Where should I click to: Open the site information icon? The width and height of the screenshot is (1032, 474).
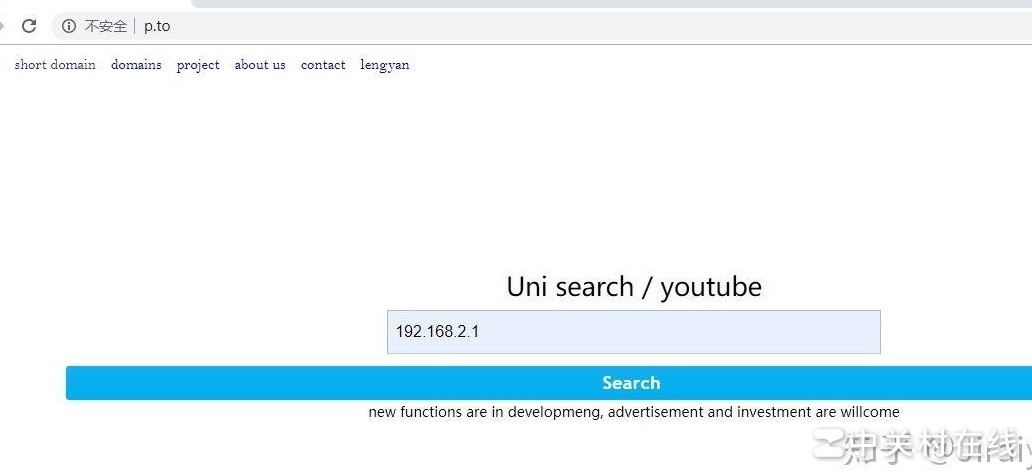pyautogui.click(x=68, y=26)
